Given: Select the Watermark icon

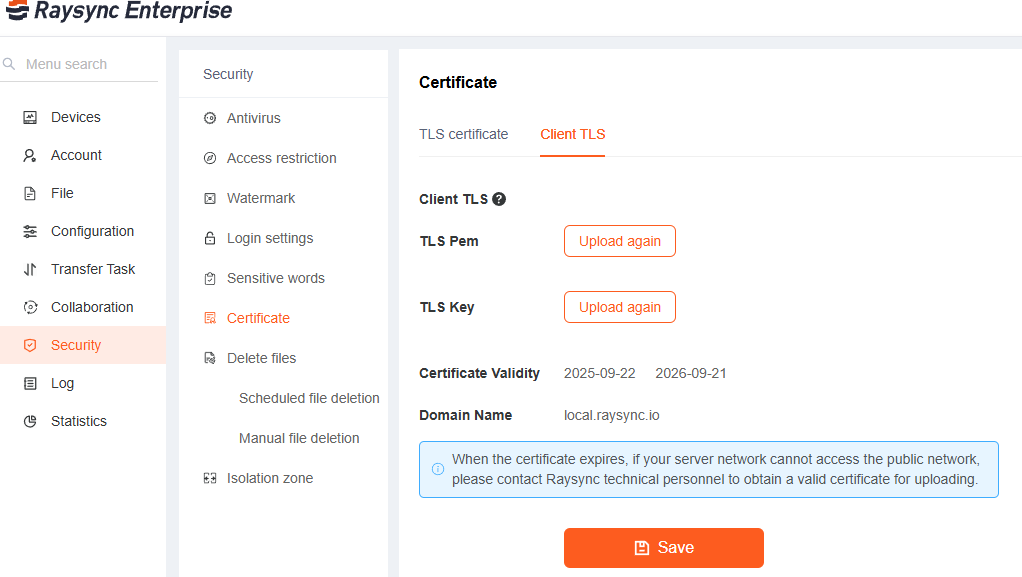Looking at the screenshot, I should 209,198.
